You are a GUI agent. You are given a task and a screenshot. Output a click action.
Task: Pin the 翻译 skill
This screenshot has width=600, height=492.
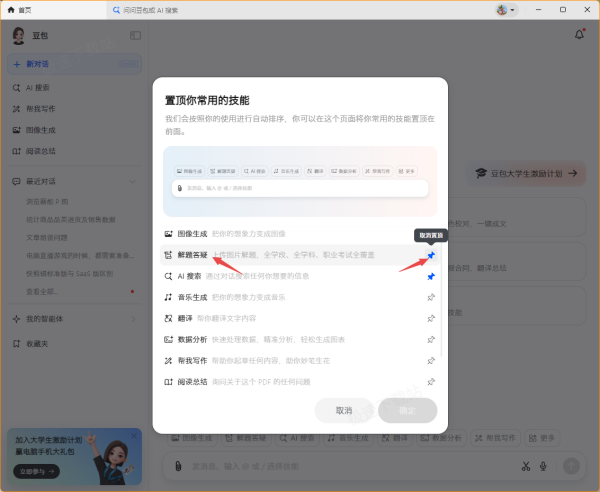tap(431, 318)
